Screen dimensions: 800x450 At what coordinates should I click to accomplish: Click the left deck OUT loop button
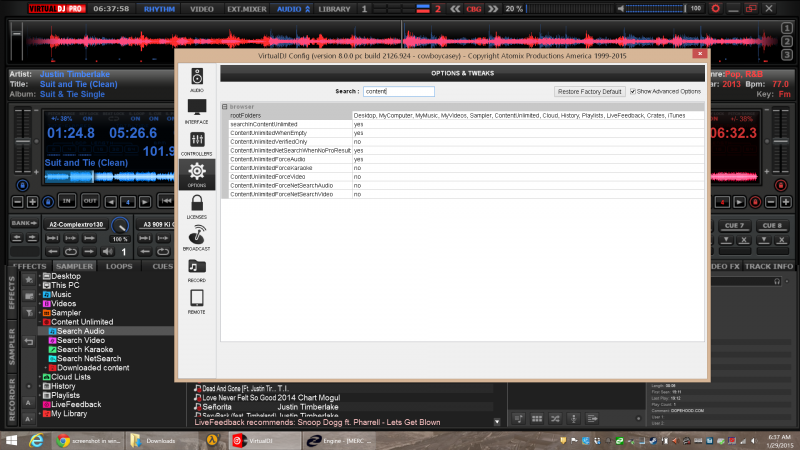[90, 201]
